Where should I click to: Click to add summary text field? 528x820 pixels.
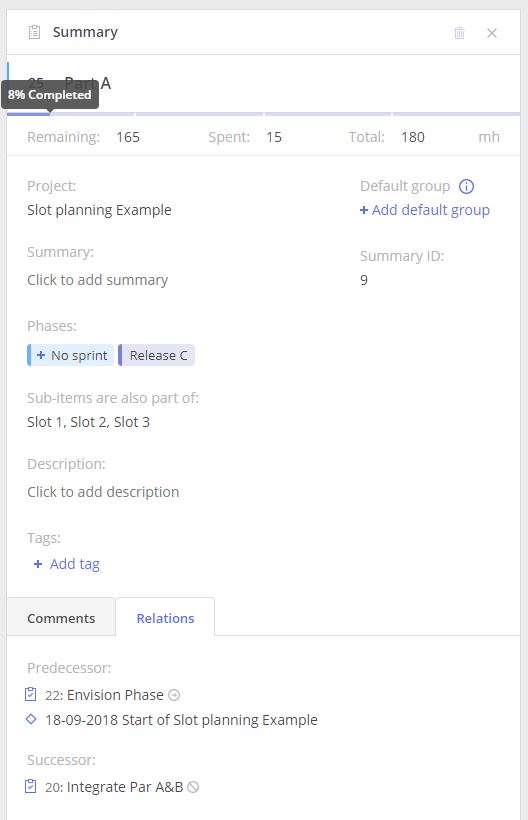point(98,280)
